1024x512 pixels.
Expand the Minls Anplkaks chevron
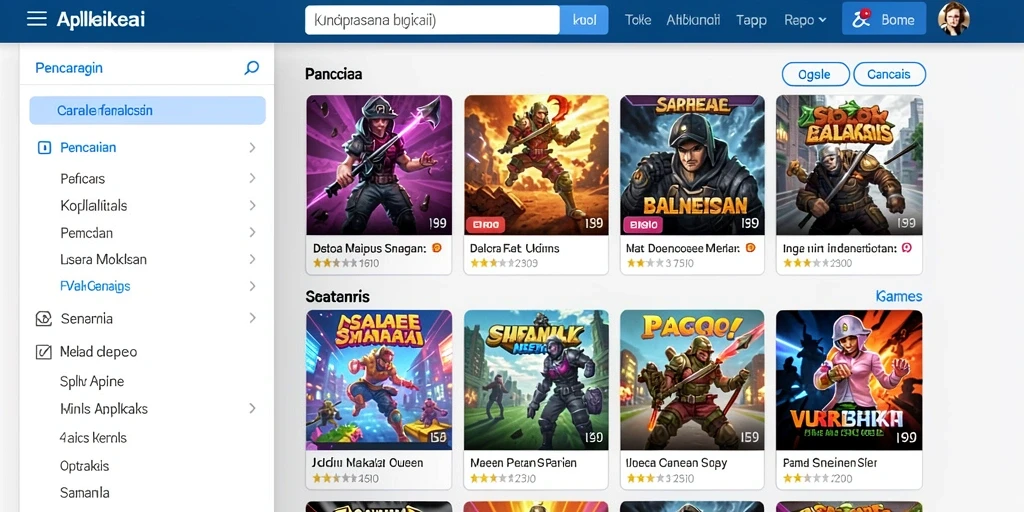(252, 409)
